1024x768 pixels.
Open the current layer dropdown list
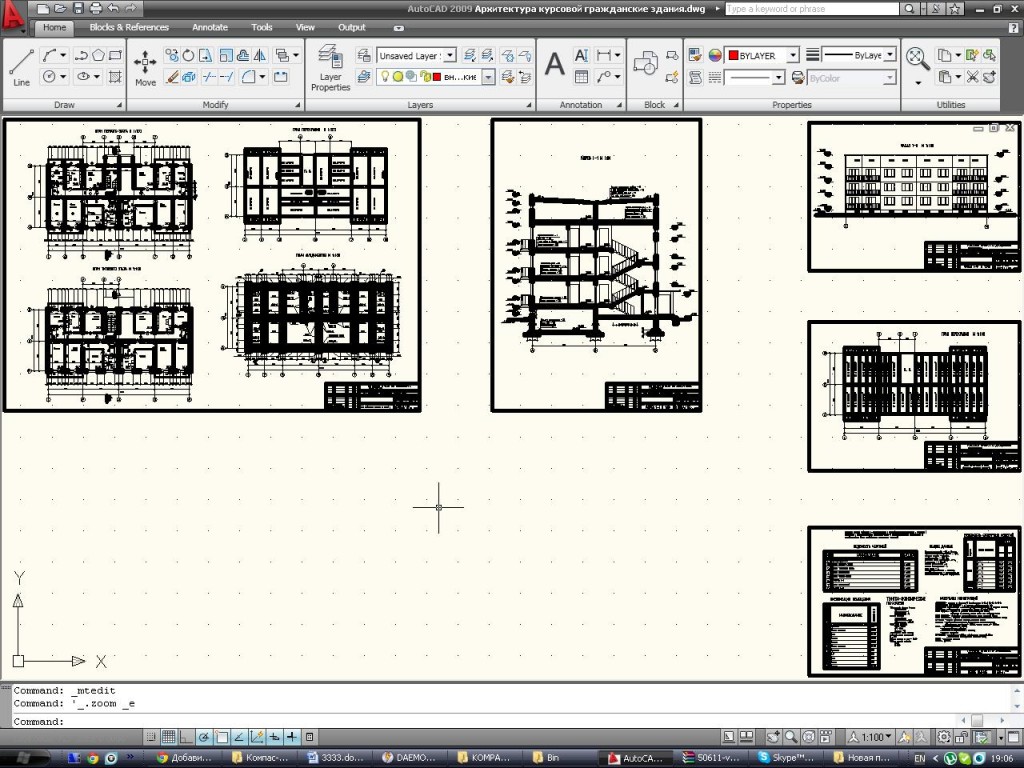488,77
